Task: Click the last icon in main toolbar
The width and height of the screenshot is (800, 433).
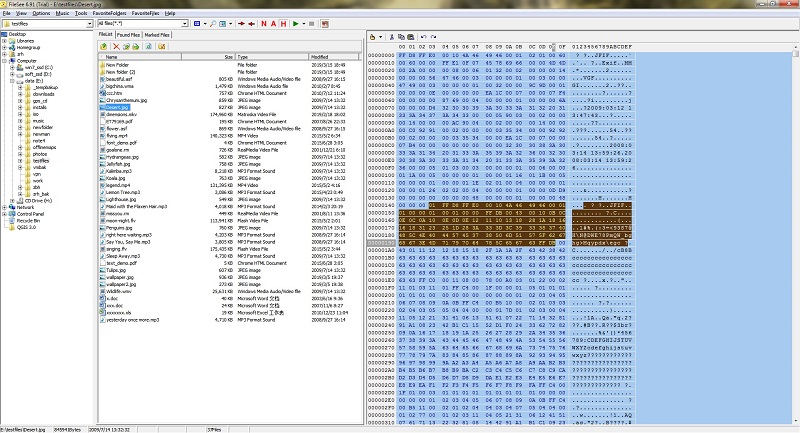Action: 325,24
